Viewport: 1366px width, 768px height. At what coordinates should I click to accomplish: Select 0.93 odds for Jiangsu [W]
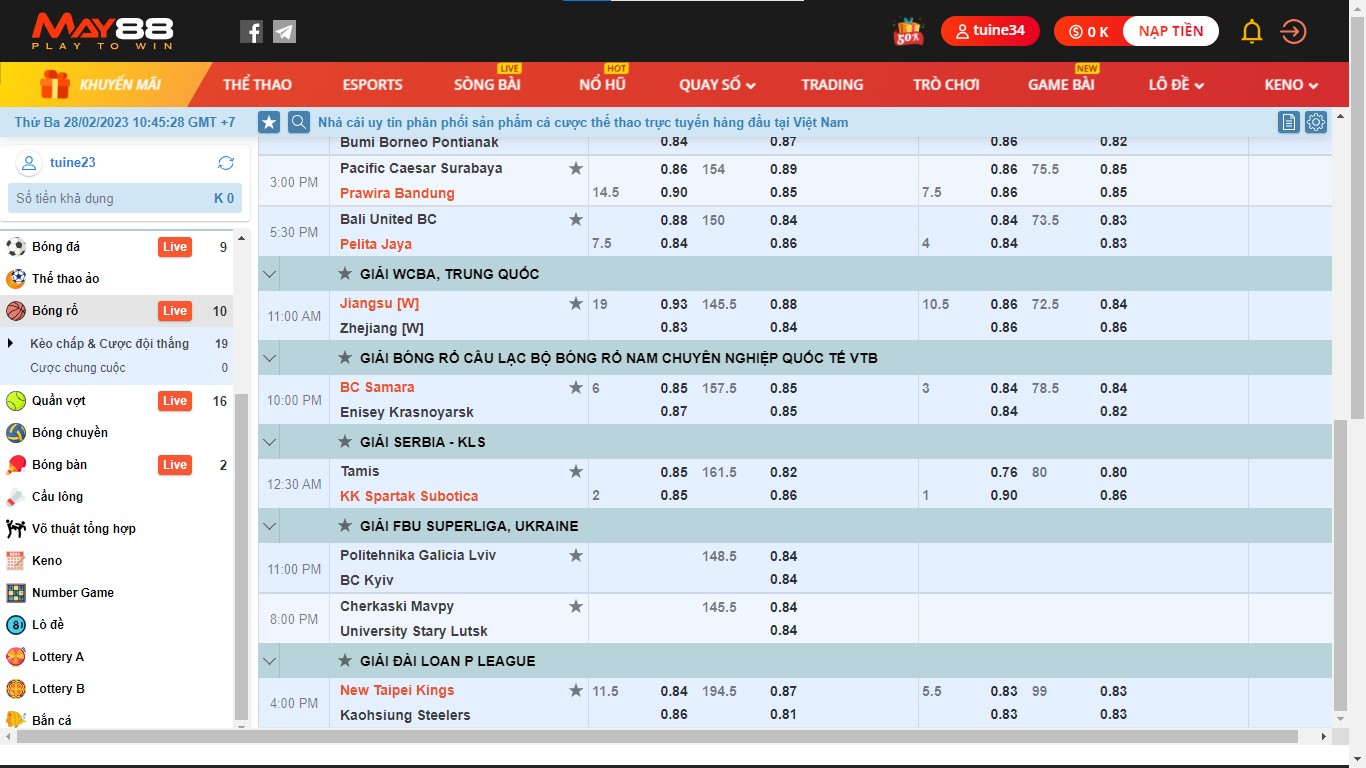tap(674, 304)
